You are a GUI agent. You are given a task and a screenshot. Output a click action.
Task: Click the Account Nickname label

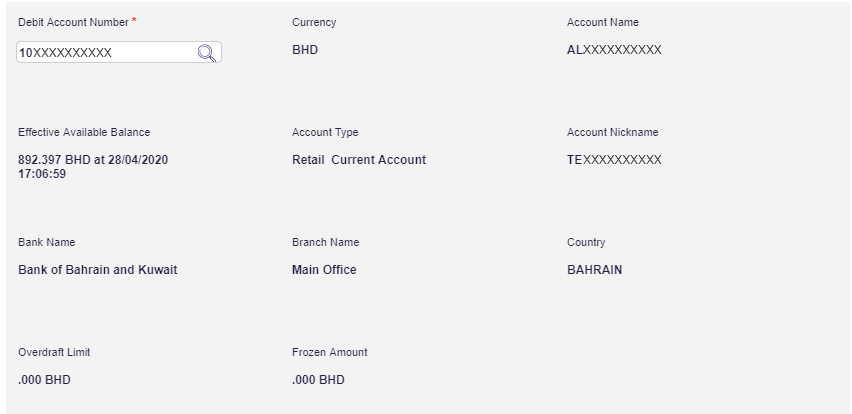tap(613, 132)
